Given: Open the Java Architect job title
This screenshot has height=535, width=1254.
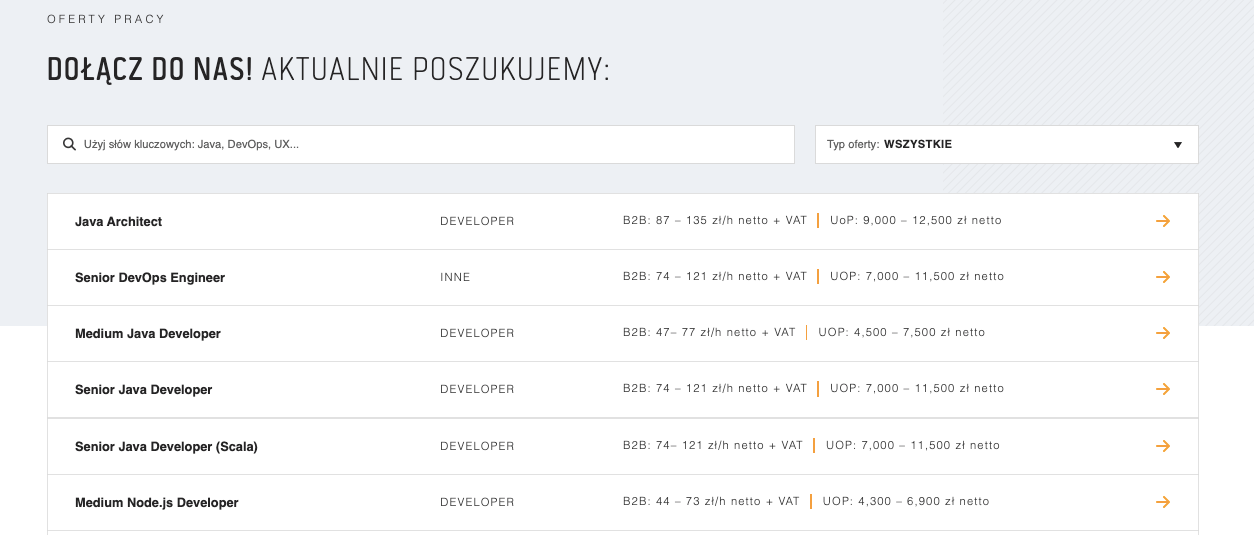Looking at the screenshot, I should pyautogui.click(x=118, y=221).
